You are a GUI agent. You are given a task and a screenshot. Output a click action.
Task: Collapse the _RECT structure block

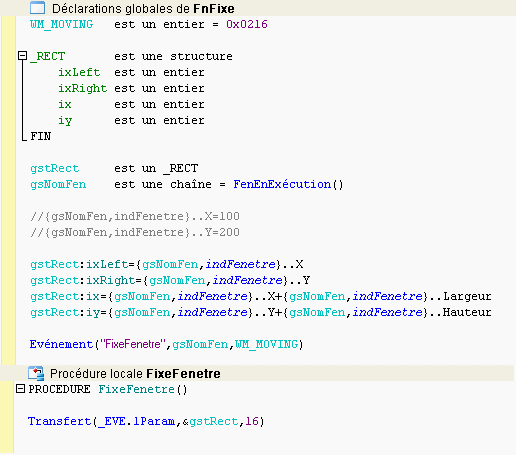point(22,56)
